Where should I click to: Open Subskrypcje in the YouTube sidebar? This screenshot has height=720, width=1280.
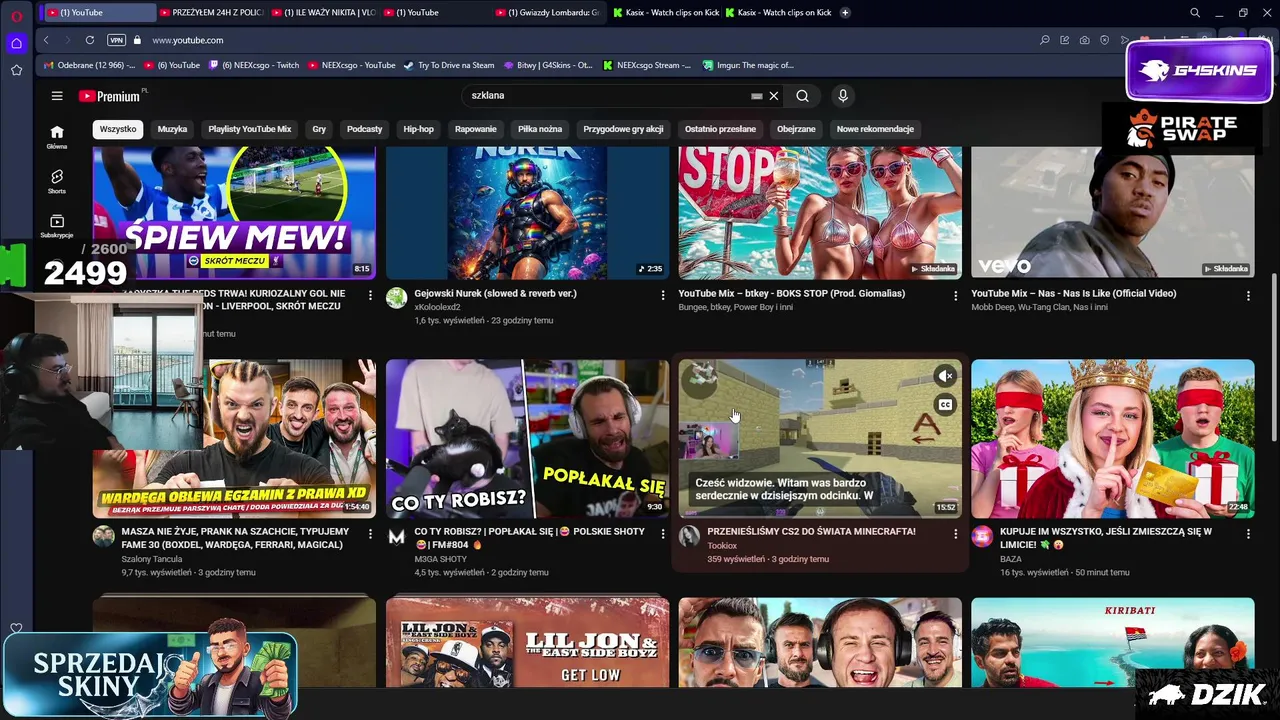click(x=57, y=226)
